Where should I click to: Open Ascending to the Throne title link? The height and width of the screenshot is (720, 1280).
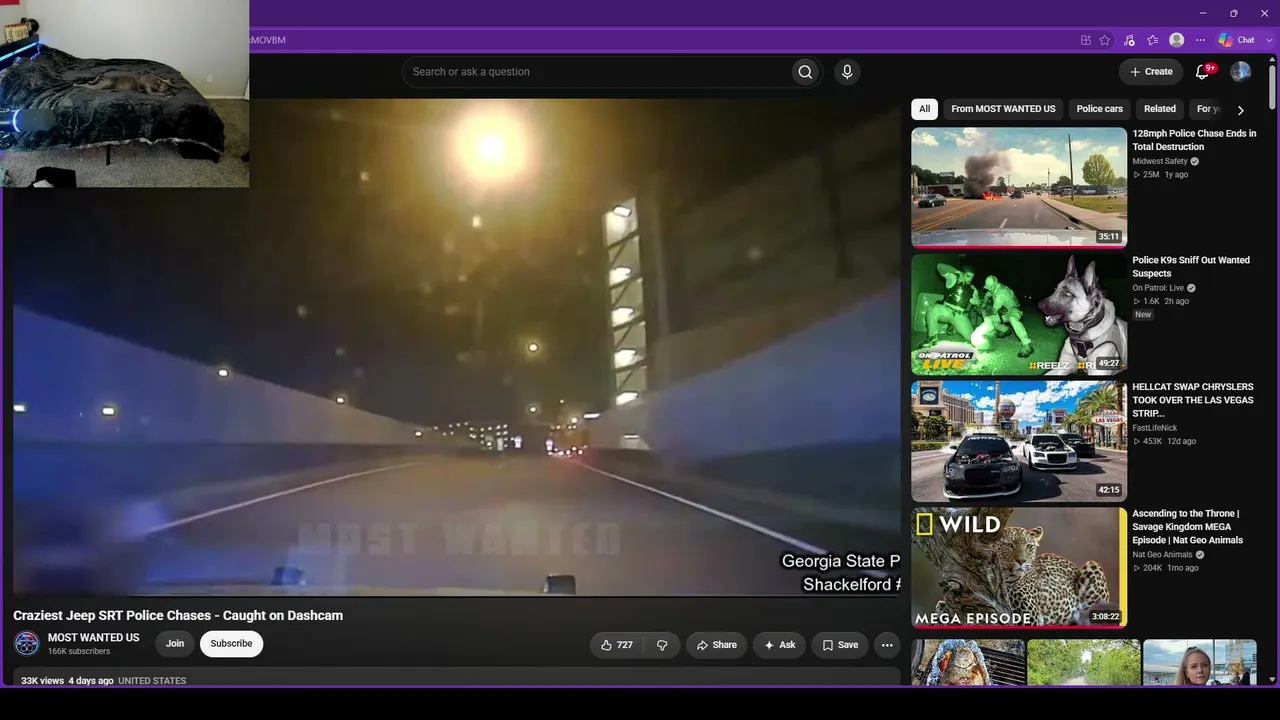(1188, 527)
